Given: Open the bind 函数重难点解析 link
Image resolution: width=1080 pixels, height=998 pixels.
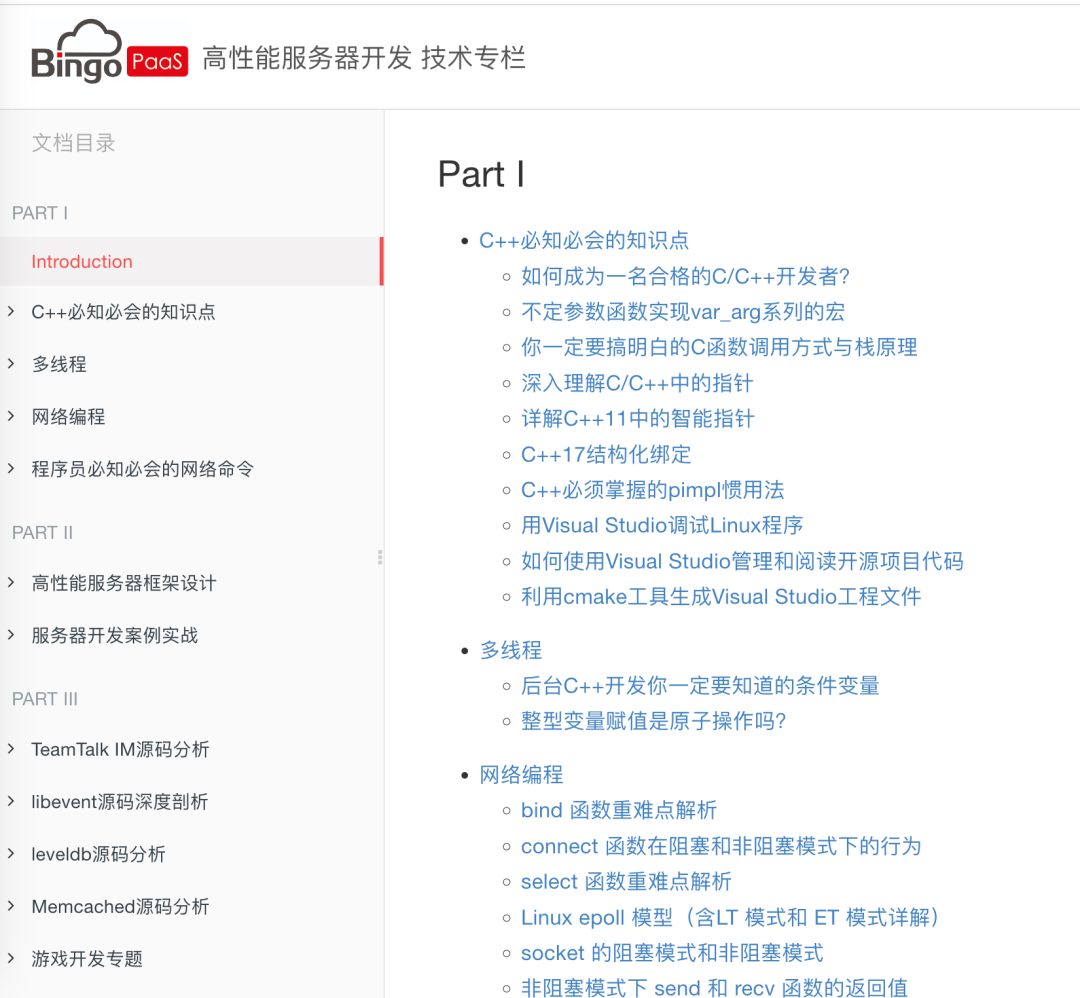Looking at the screenshot, I should (x=618, y=810).
